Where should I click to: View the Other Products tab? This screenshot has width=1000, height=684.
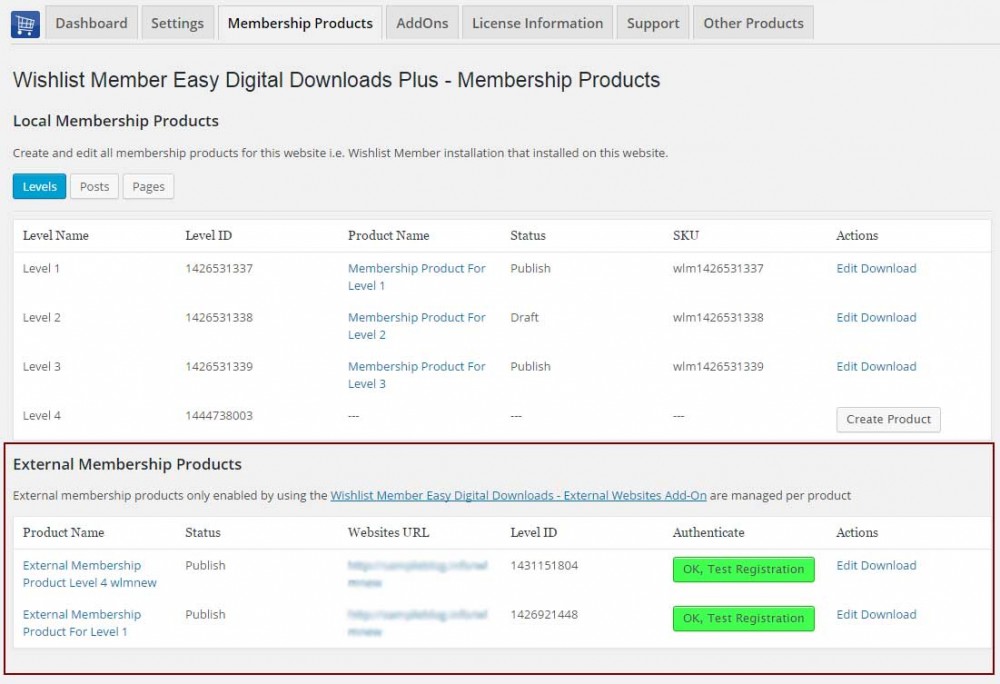pyautogui.click(x=753, y=23)
